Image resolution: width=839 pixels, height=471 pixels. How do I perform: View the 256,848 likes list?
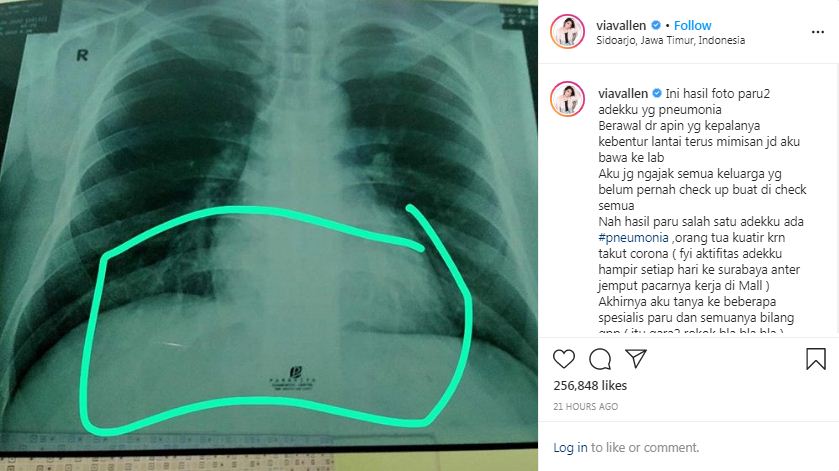coord(590,385)
